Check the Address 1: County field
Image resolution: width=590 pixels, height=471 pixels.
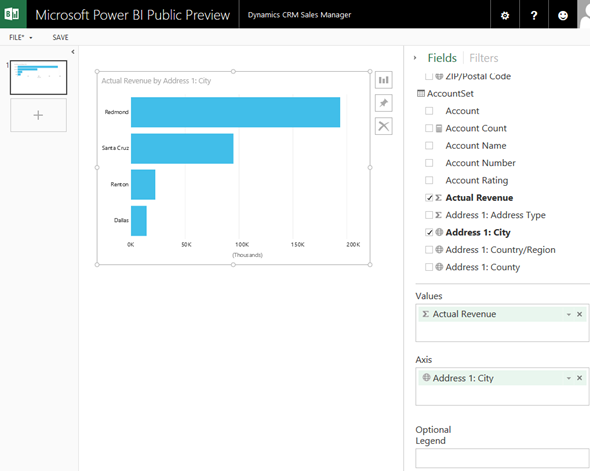point(429,267)
